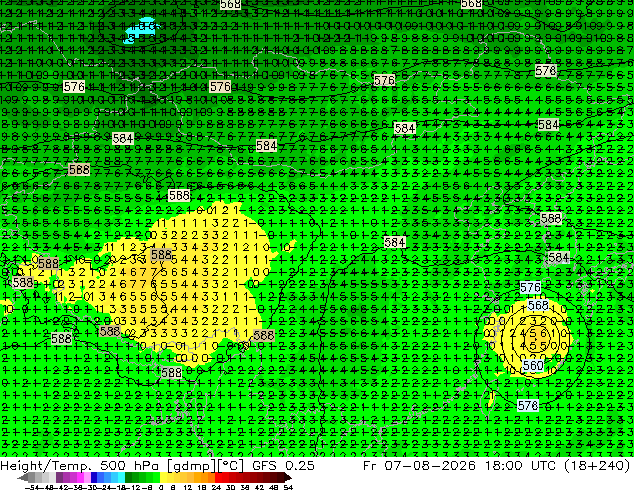Click the 568 label at the top edge, left one

pos(230,4)
